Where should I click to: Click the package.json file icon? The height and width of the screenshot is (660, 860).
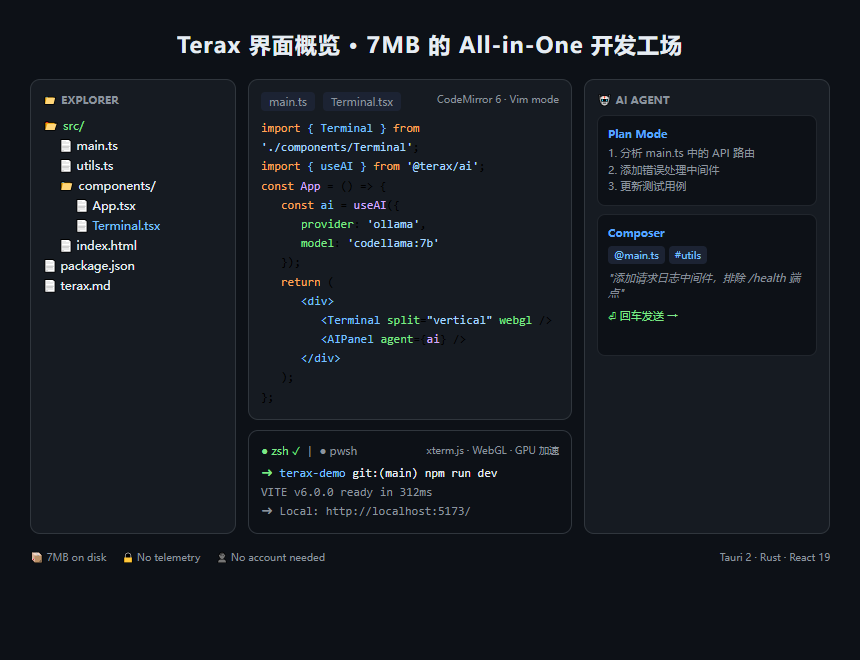click(x=50, y=266)
